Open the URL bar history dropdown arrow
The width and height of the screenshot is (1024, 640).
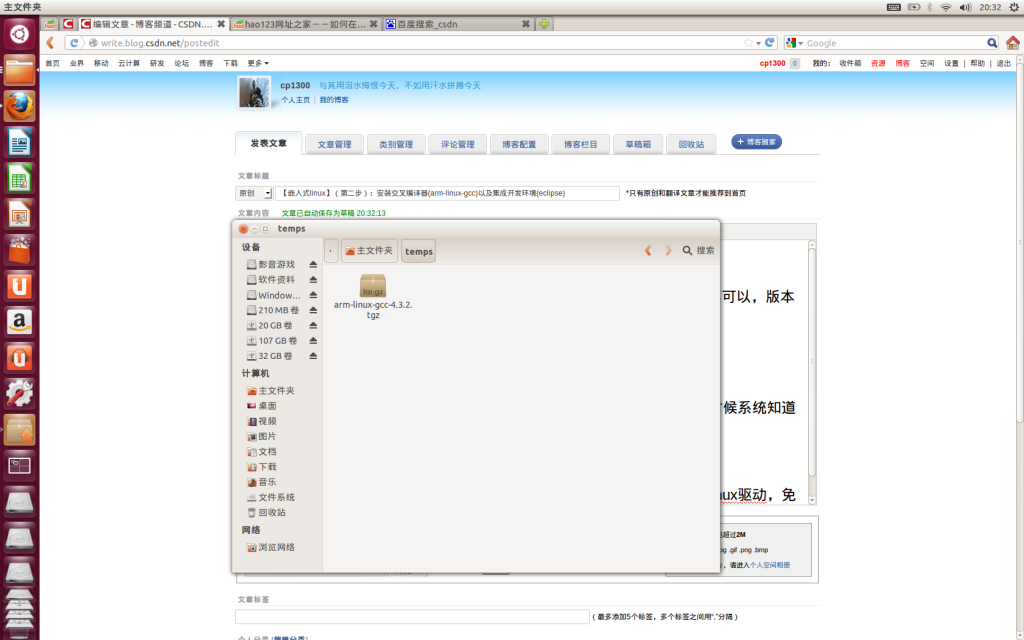pyautogui.click(x=758, y=43)
